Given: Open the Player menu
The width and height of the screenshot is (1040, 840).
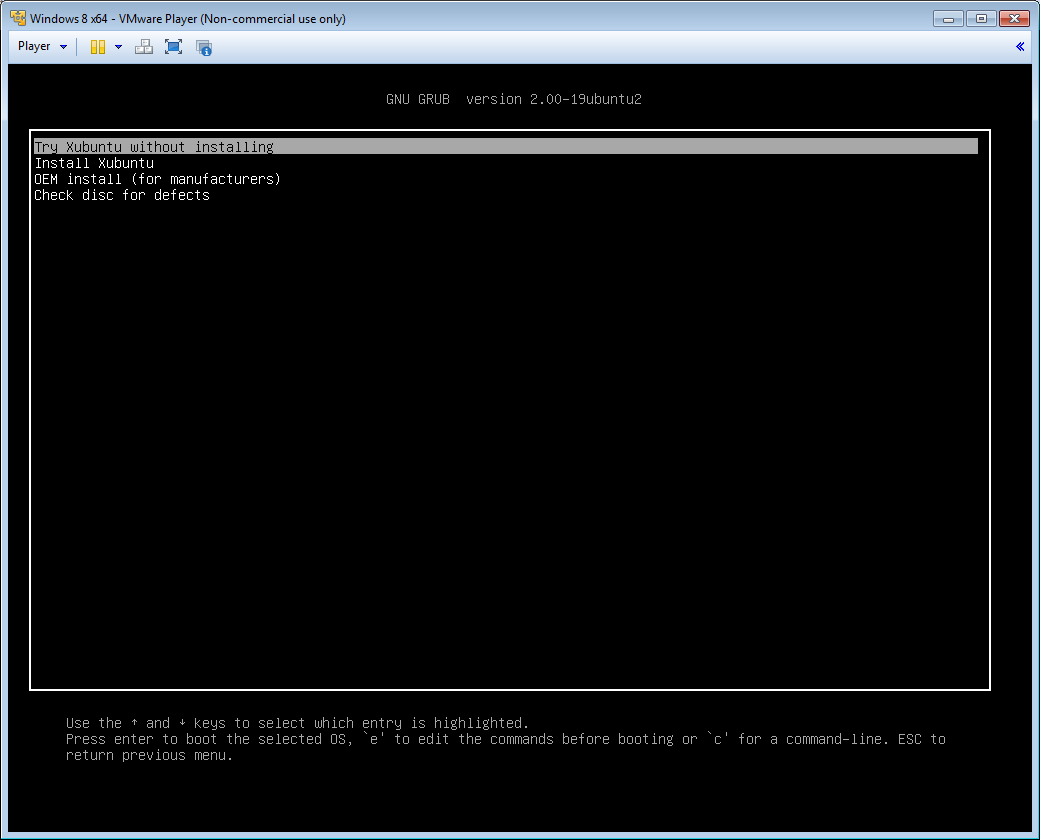Looking at the screenshot, I should tap(42, 46).
